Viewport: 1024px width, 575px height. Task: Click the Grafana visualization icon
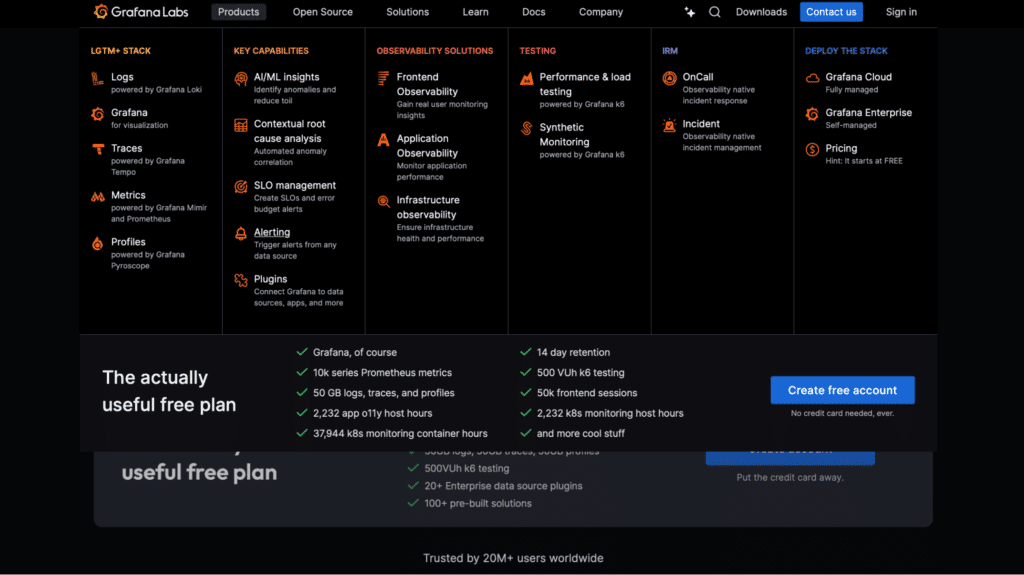pos(97,114)
